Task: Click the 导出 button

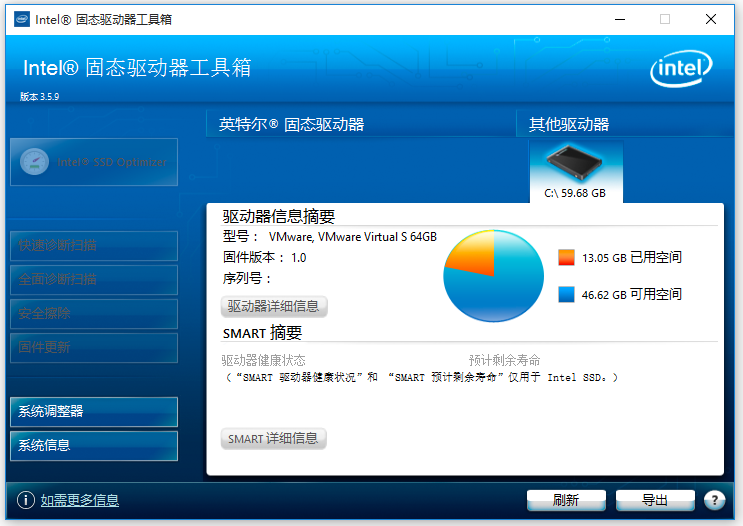Action: tap(655, 500)
